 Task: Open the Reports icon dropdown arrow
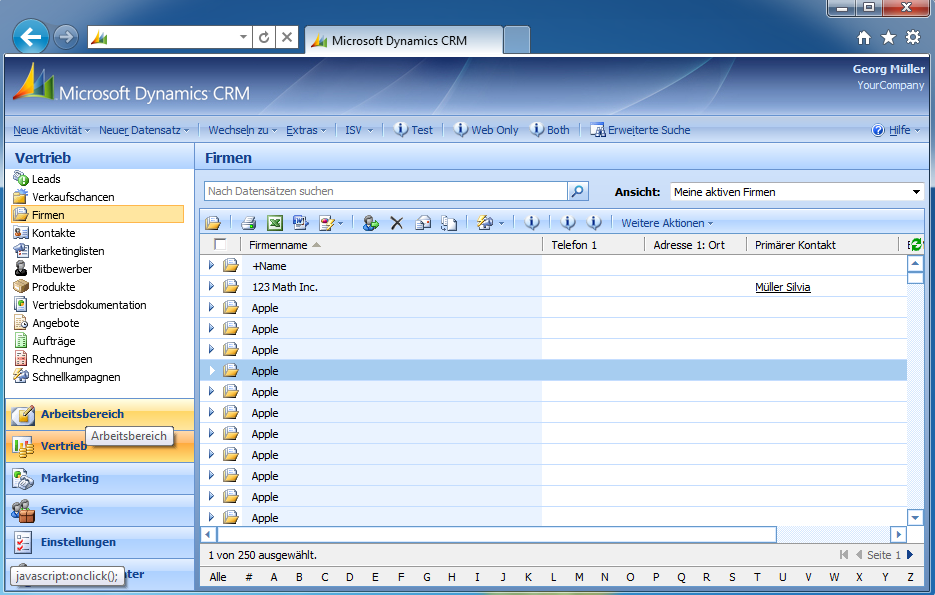[340, 224]
